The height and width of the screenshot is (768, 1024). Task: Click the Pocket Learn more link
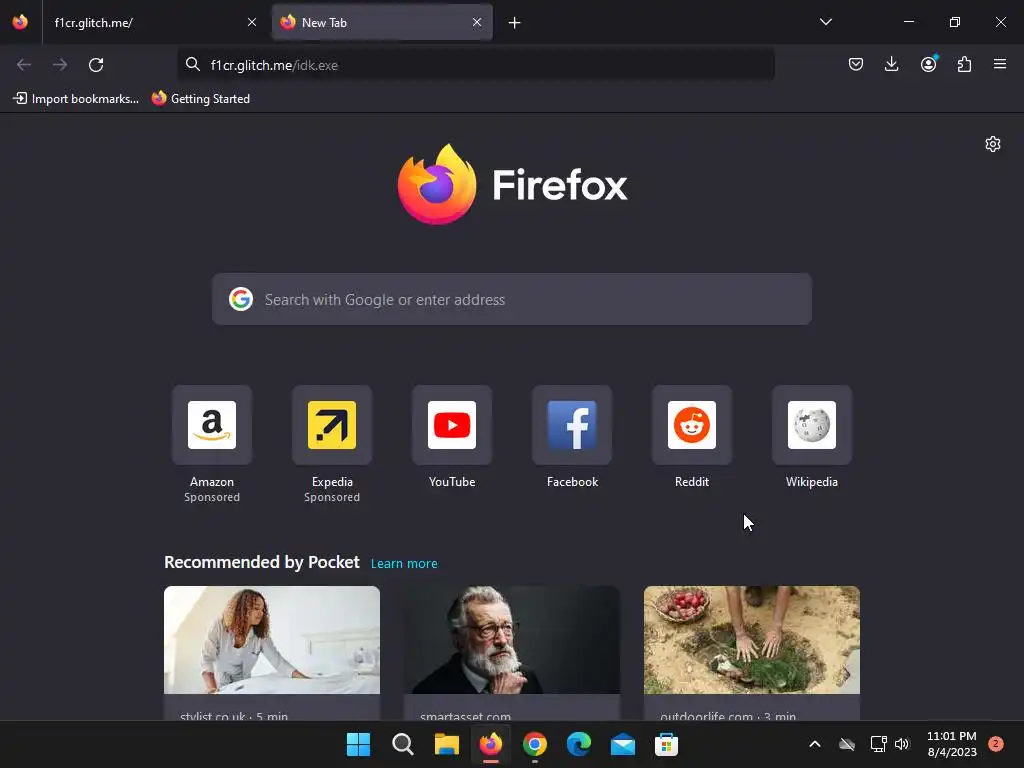404,564
